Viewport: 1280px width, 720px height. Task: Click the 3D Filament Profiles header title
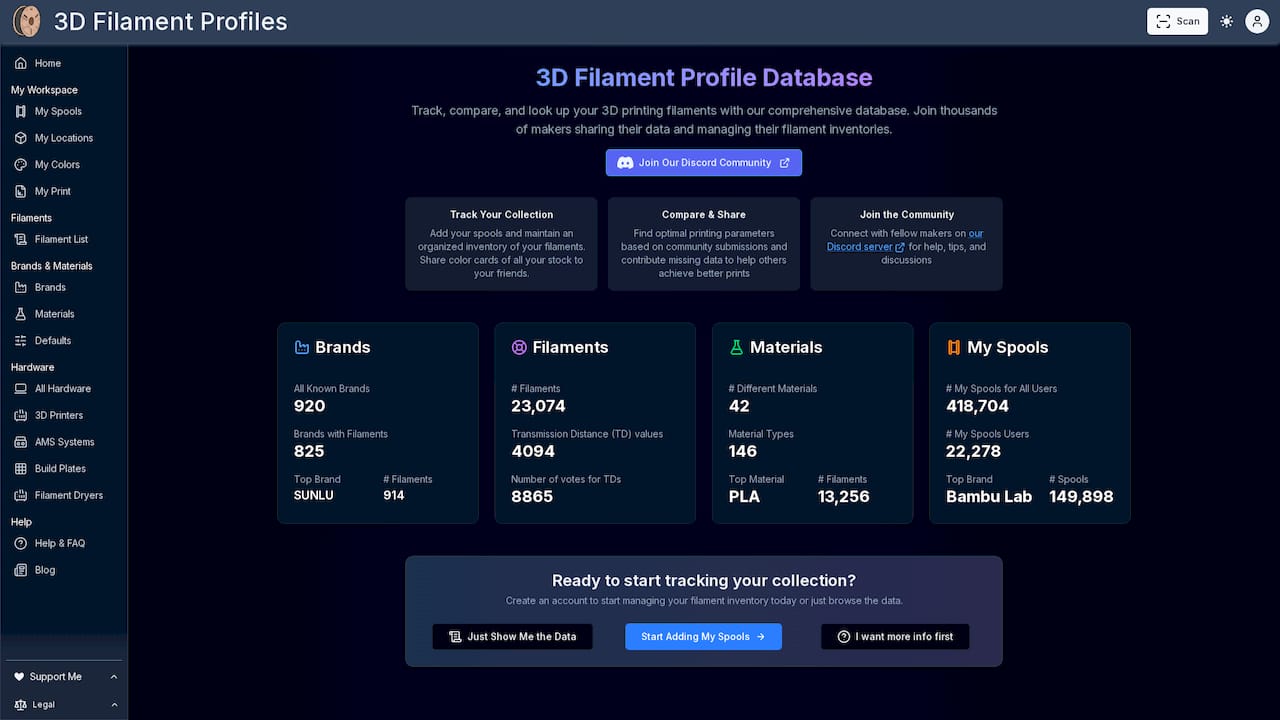click(171, 21)
